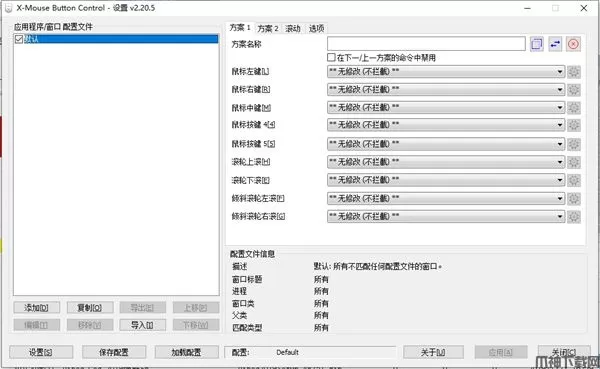This screenshot has width=600, height=369.
Task: Click description text 默认: 所有不匹配任何配置文件的窗口
Action: point(378,266)
